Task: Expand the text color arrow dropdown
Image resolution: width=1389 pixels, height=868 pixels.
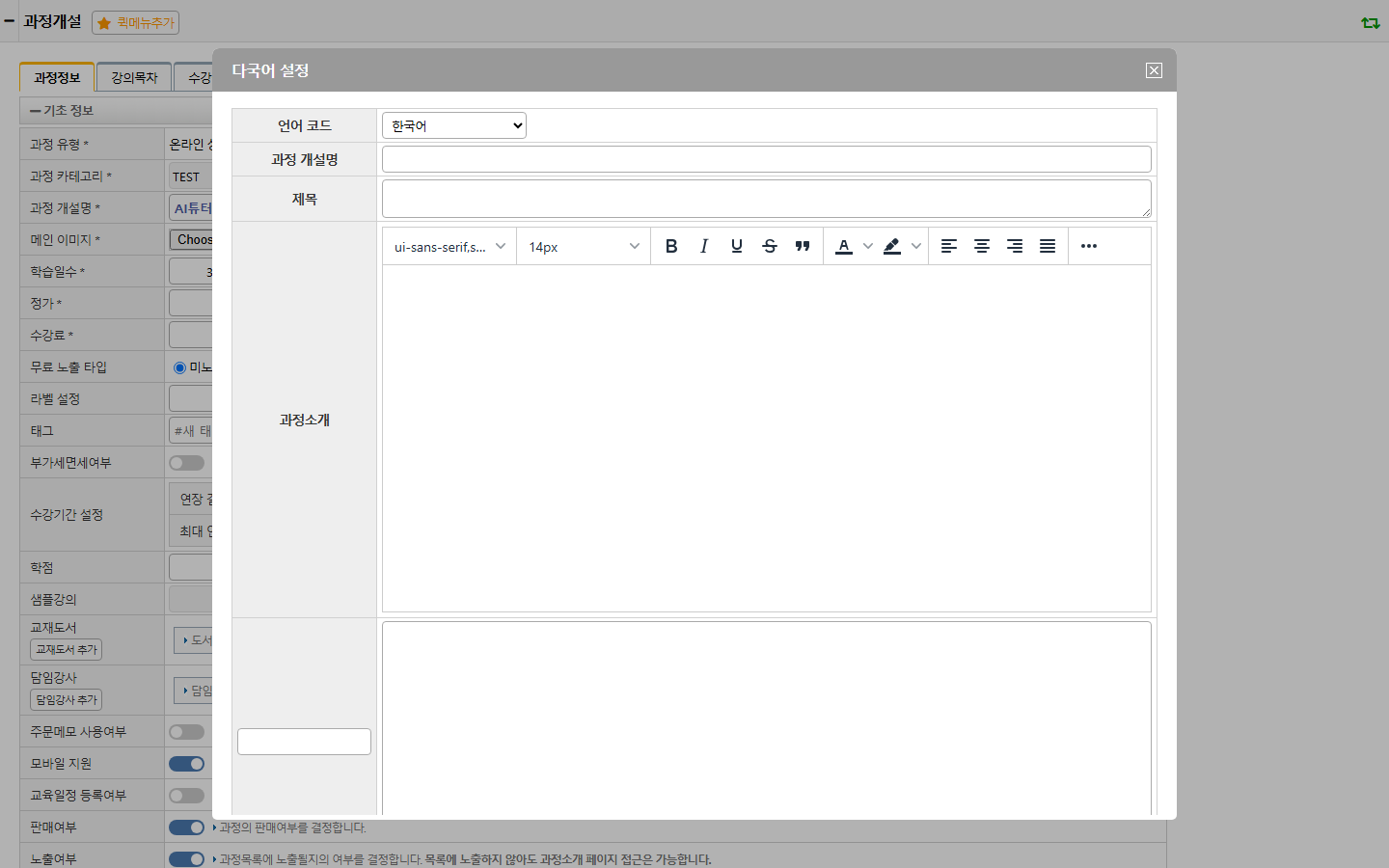Action: point(868,246)
